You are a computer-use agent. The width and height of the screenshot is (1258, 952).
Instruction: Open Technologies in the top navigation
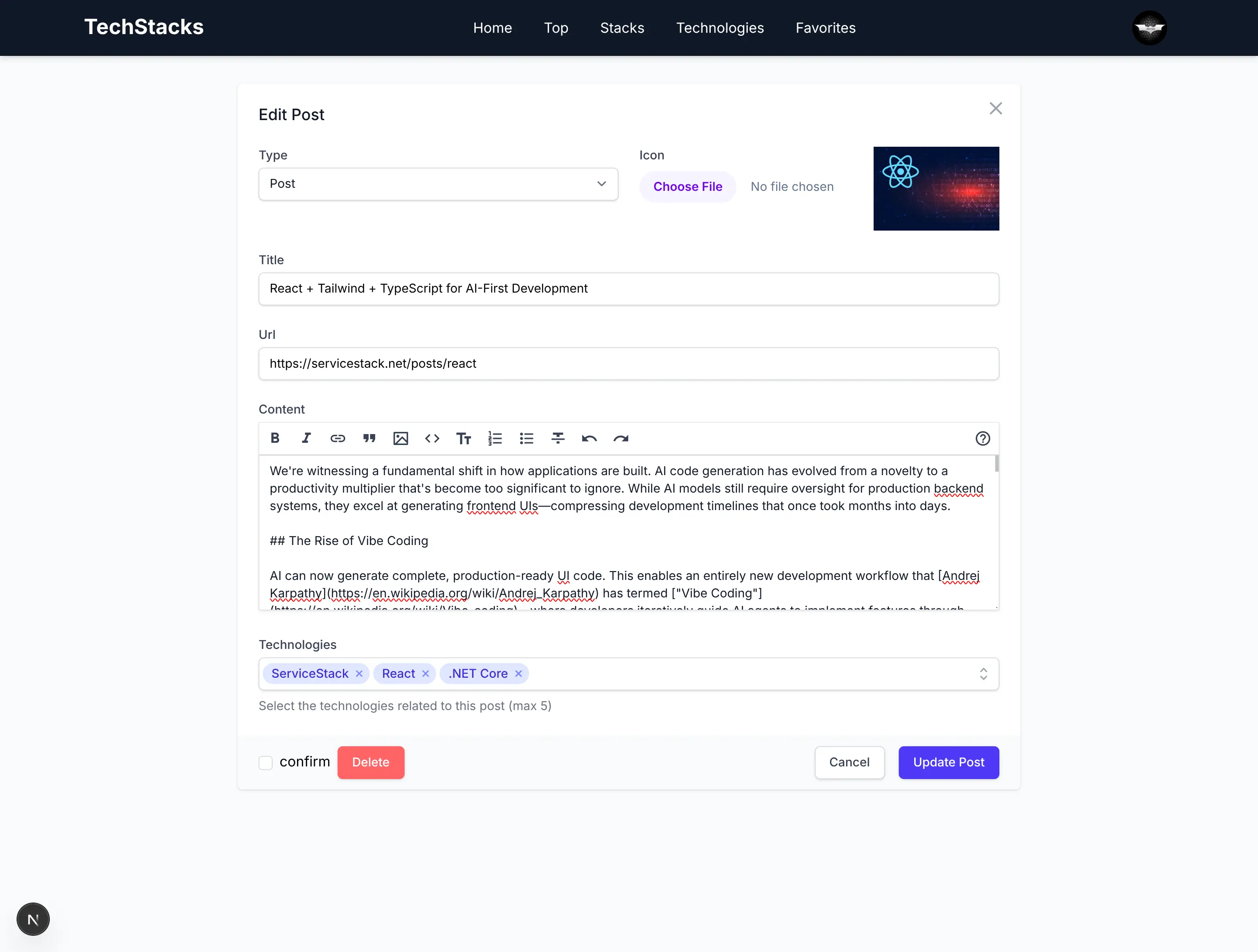point(719,28)
